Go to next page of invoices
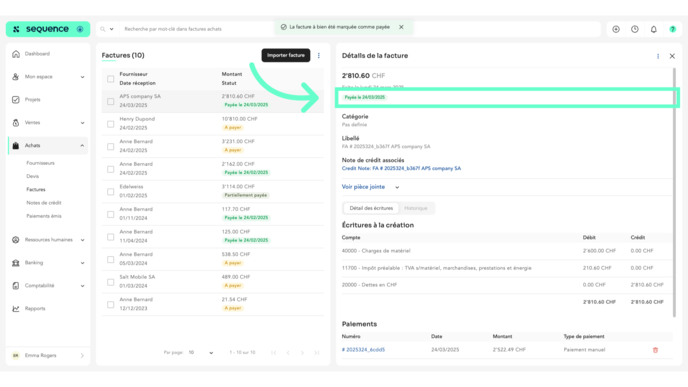This screenshot has width=688, height=387. click(302, 353)
